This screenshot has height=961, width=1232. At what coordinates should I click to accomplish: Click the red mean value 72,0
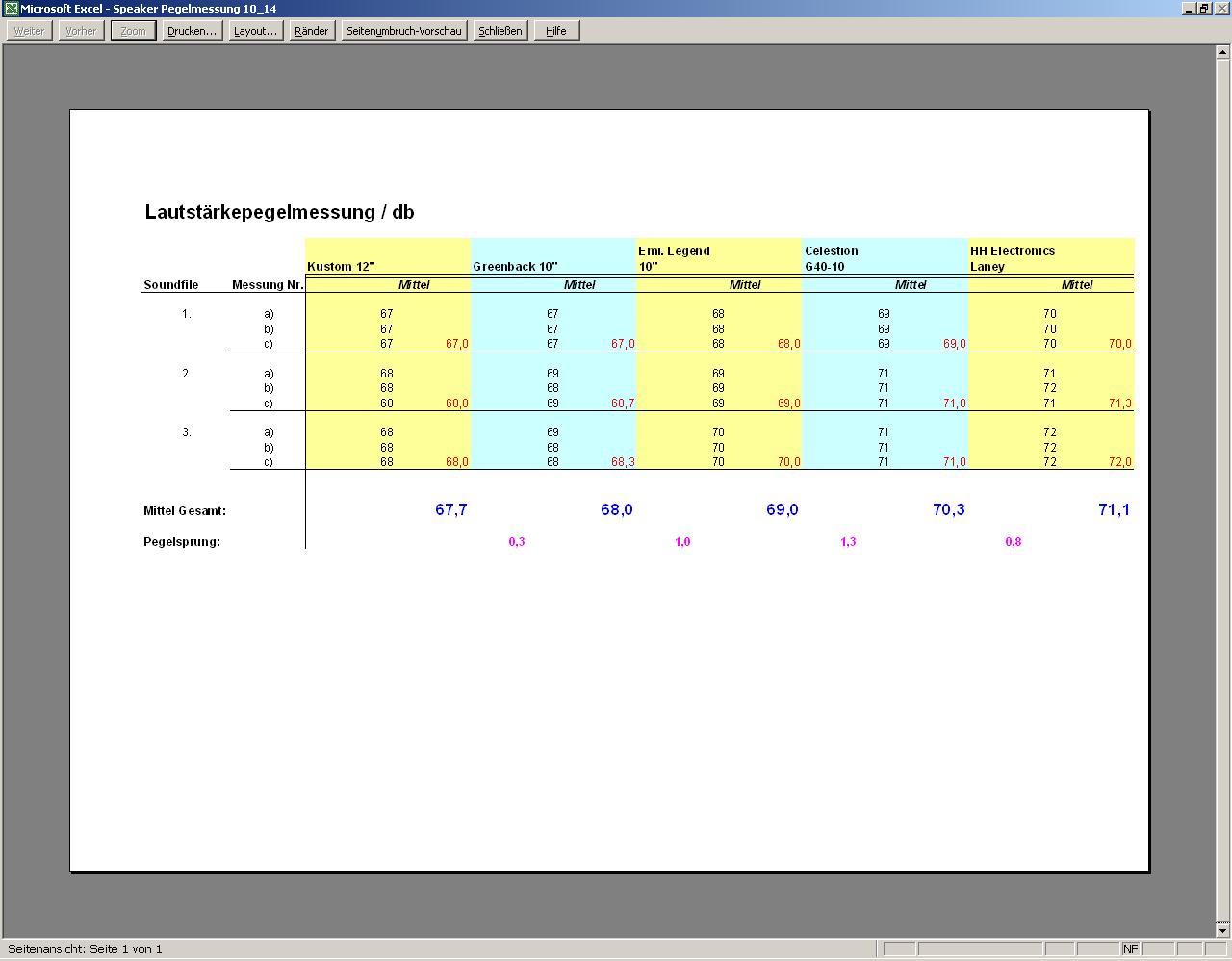(x=1120, y=462)
